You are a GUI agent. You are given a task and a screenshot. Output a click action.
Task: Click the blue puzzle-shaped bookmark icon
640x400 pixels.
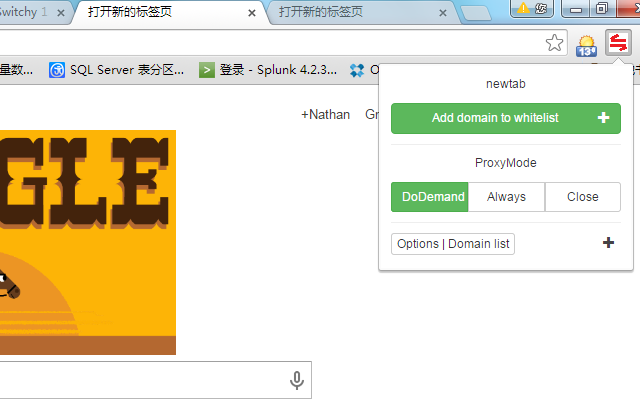pyautogui.click(x=357, y=70)
